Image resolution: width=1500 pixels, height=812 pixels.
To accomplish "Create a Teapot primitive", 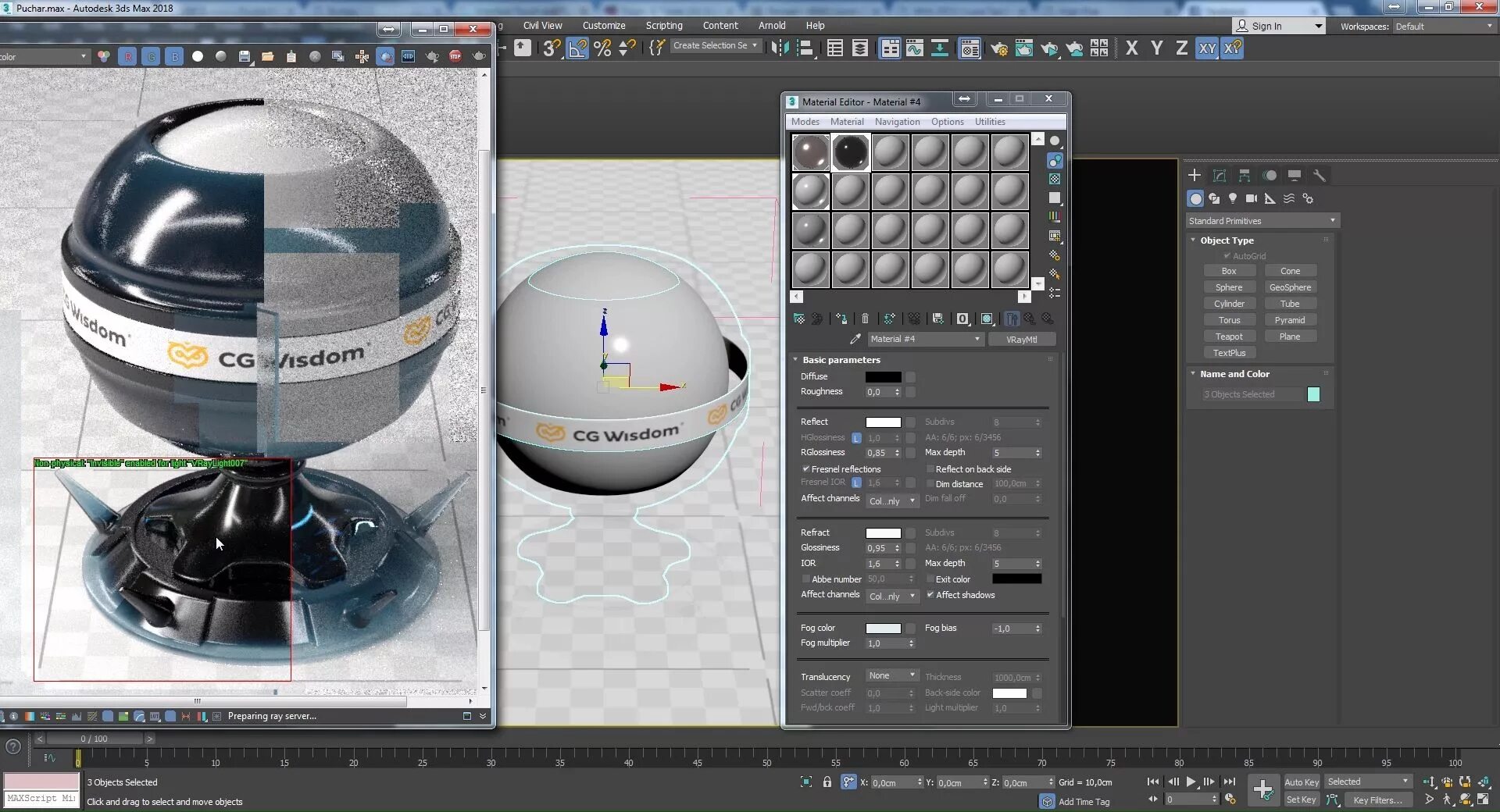I will (1229, 337).
